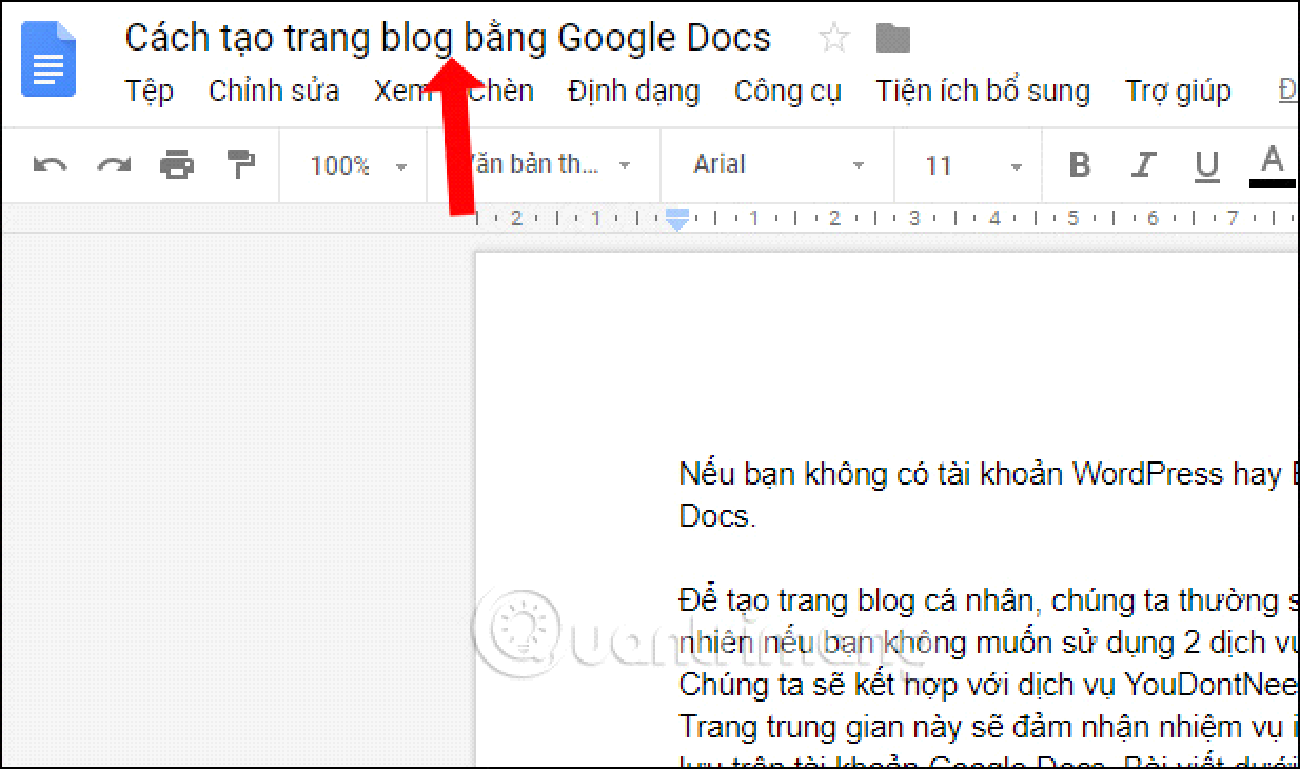The width and height of the screenshot is (1300, 769).
Task: Open the Định dạng menu
Action: tap(634, 92)
